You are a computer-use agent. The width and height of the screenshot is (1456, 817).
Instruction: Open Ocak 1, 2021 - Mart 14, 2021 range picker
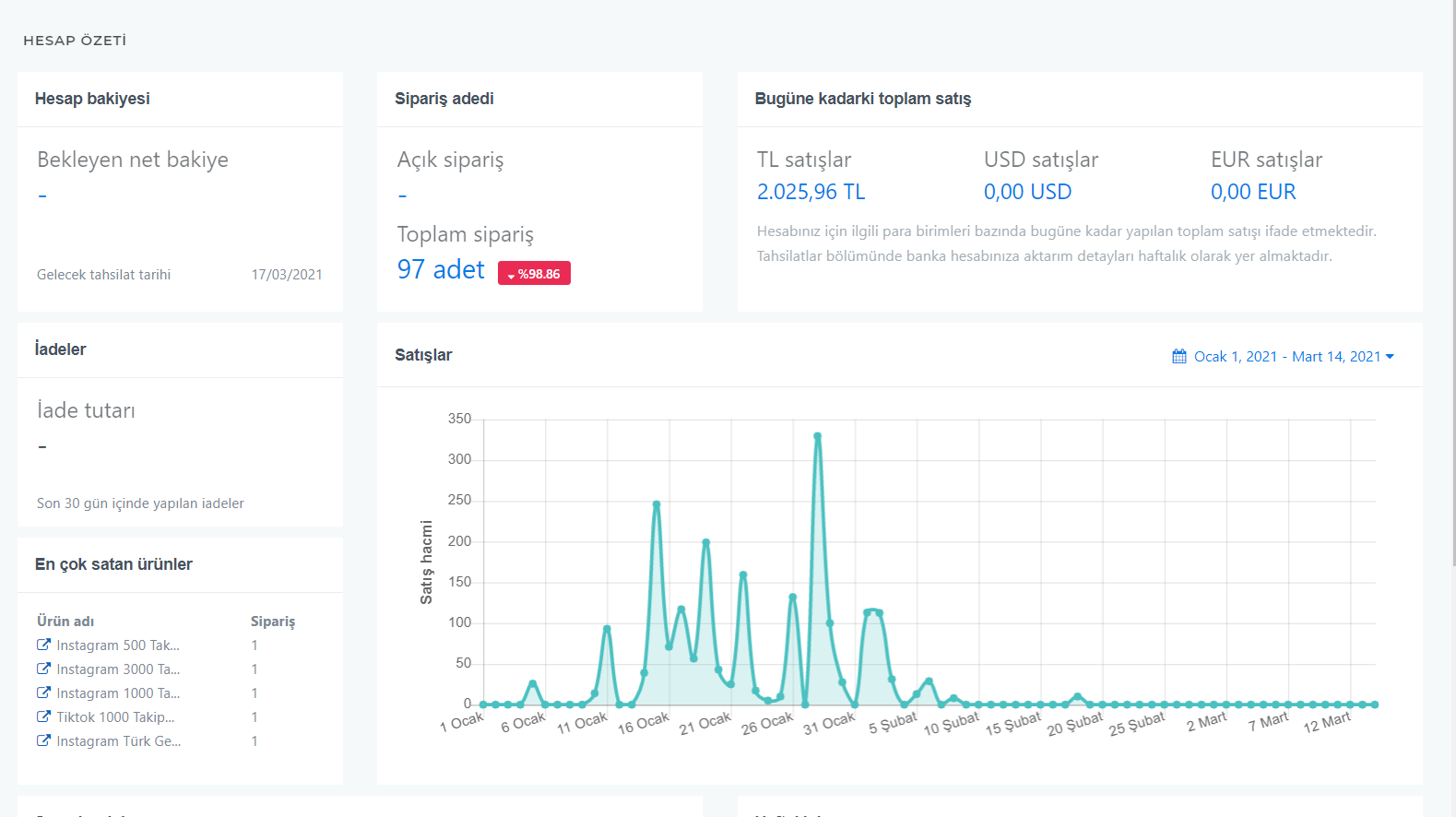point(1284,356)
